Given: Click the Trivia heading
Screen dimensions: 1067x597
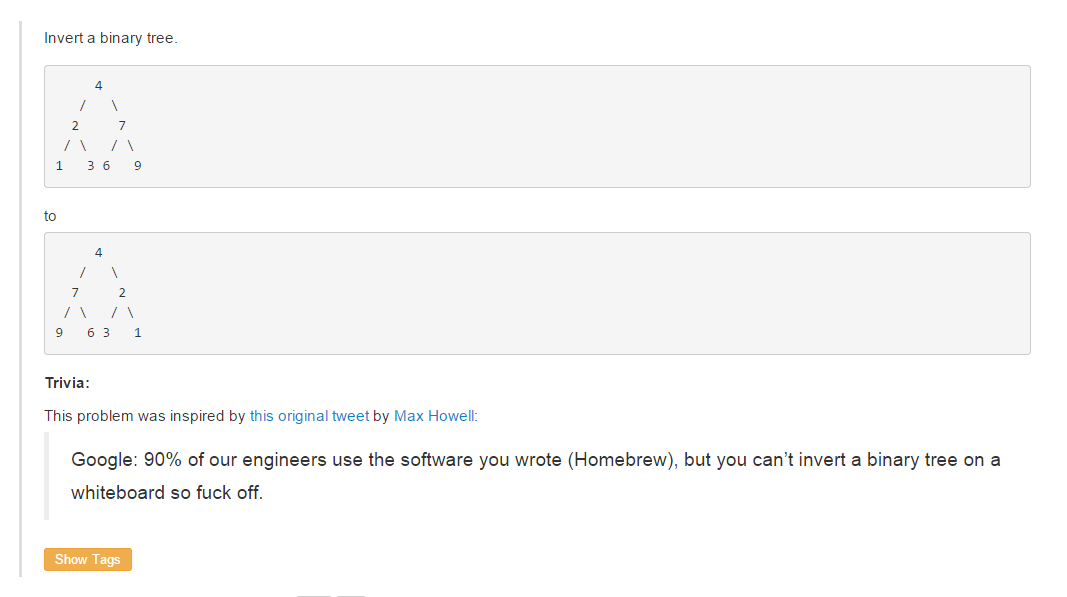Looking at the screenshot, I should point(67,383).
